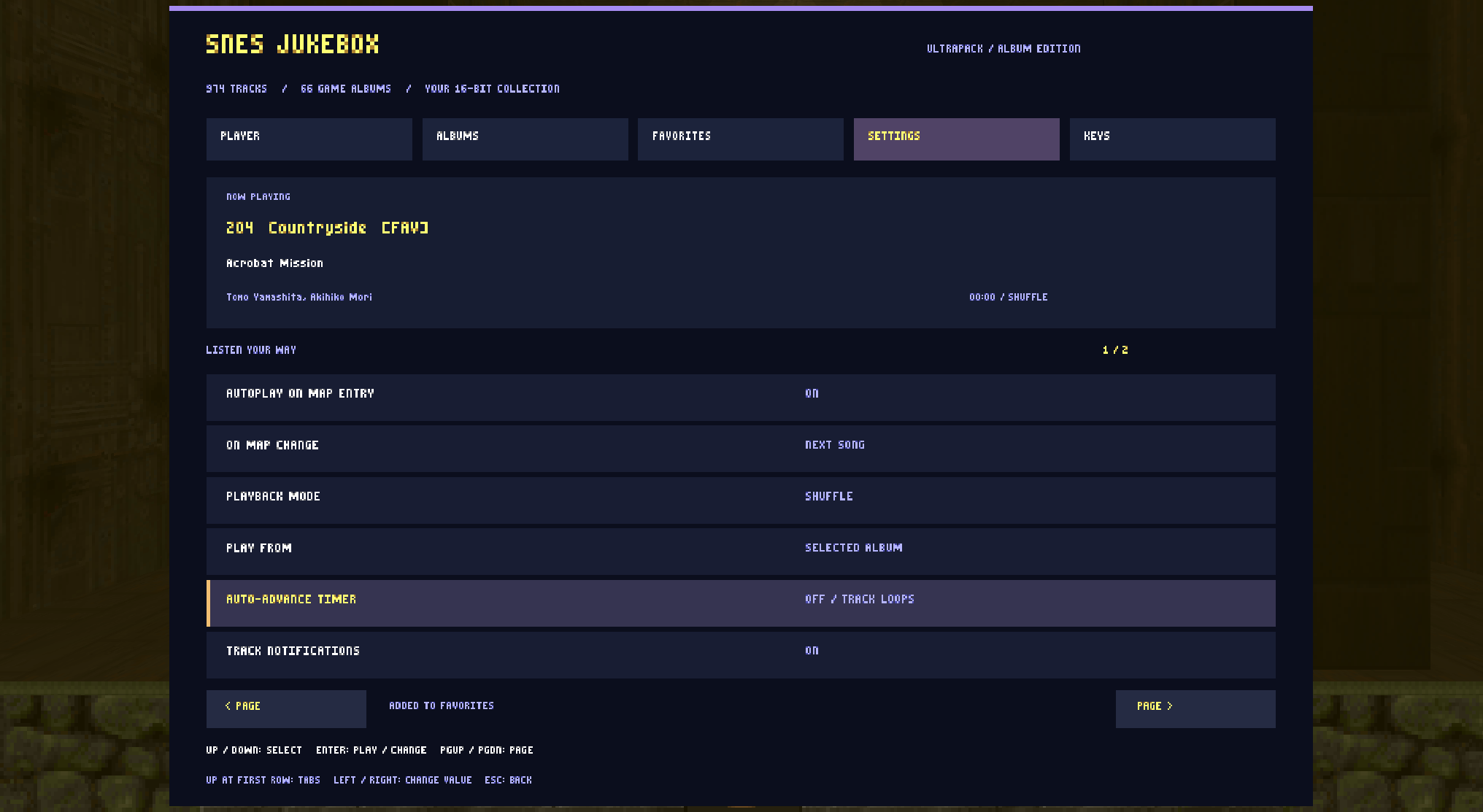Click the SNES Jukebox title
Viewport: 1483px width, 812px height.
pyautogui.click(x=293, y=45)
